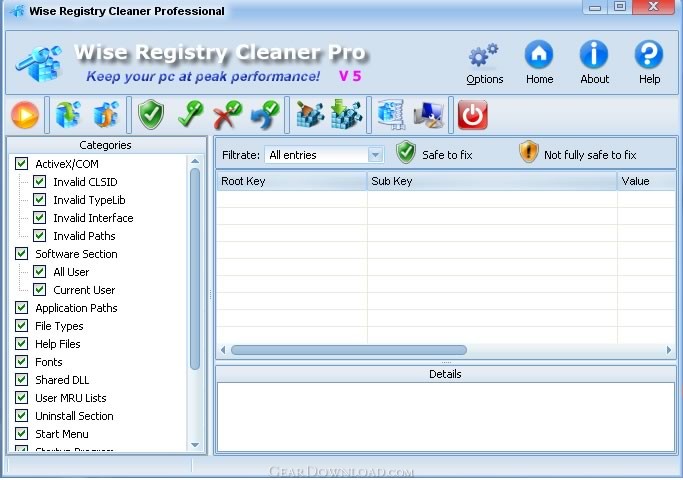
Task: Toggle the Invalid Interface checkbox
Action: [39, 218]
